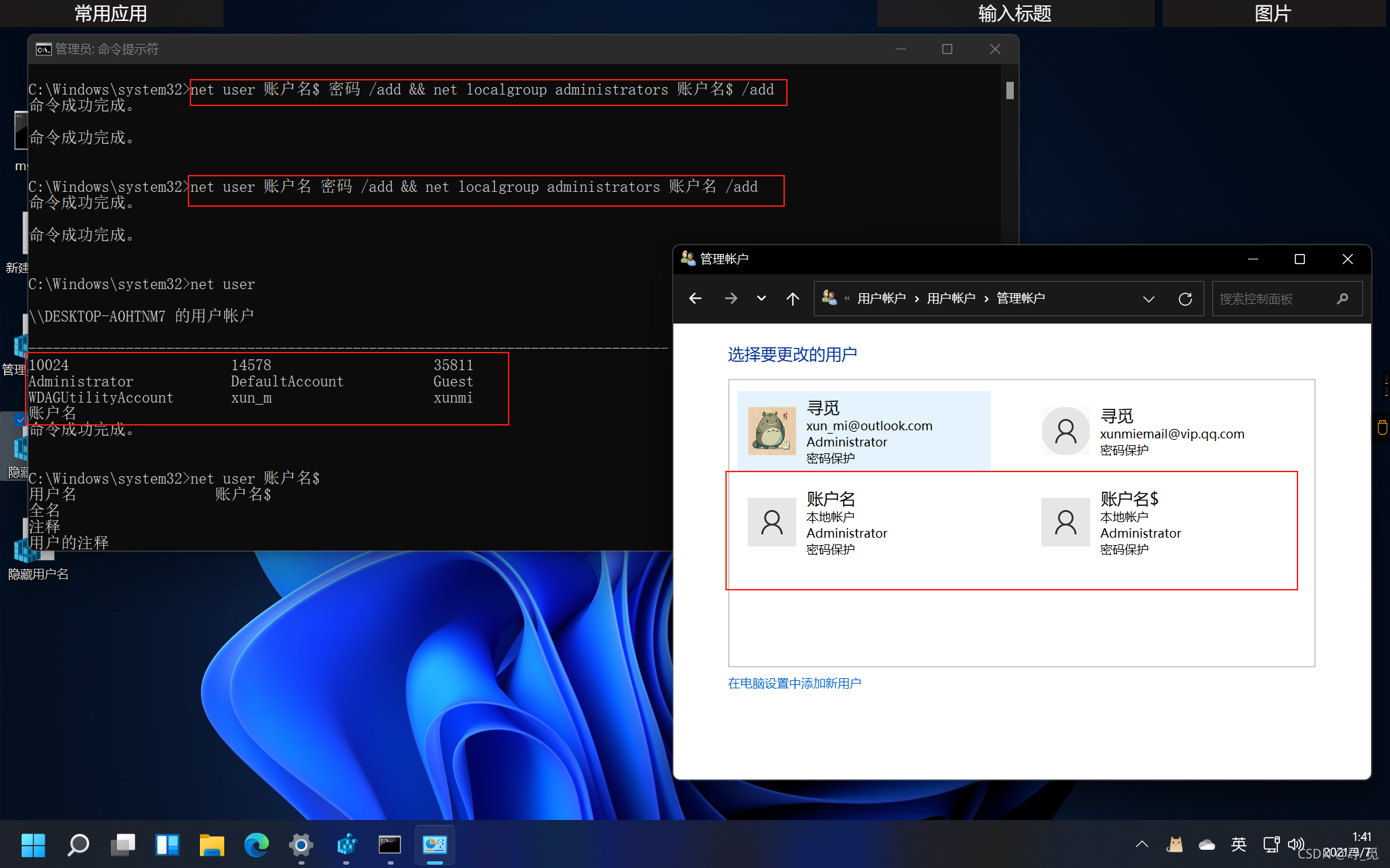Click link 在电脑设置中添加新用户
The image size is (1390, 868).
(794, 684)
